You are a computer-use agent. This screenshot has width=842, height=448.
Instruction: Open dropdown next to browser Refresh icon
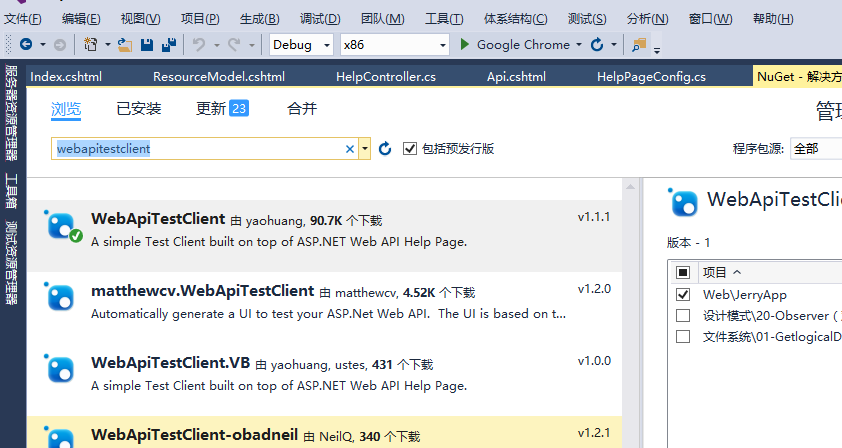tap(614, 45)
